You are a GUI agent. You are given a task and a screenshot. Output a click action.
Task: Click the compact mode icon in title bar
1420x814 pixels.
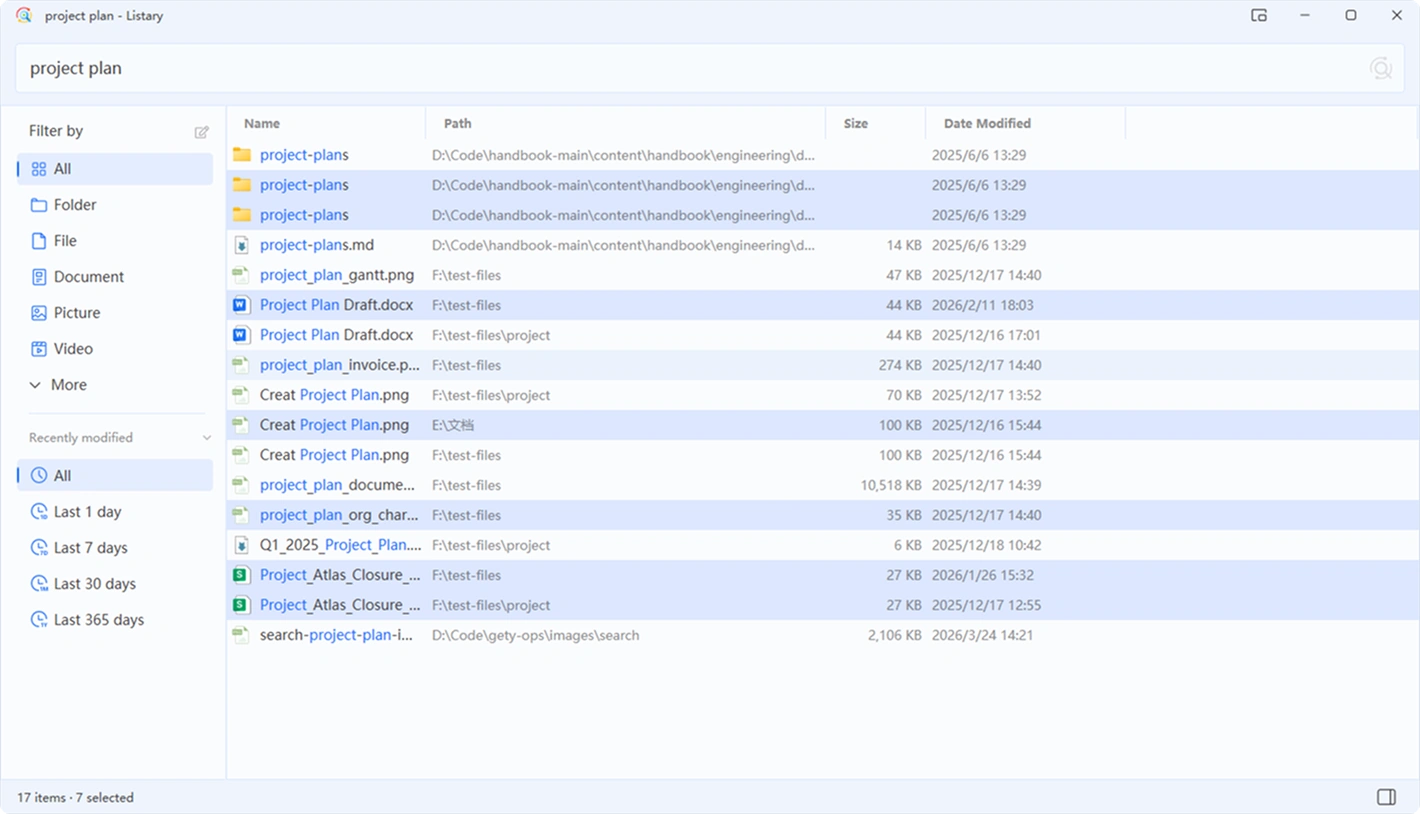pyautogui.click(x=1259, y=15)
